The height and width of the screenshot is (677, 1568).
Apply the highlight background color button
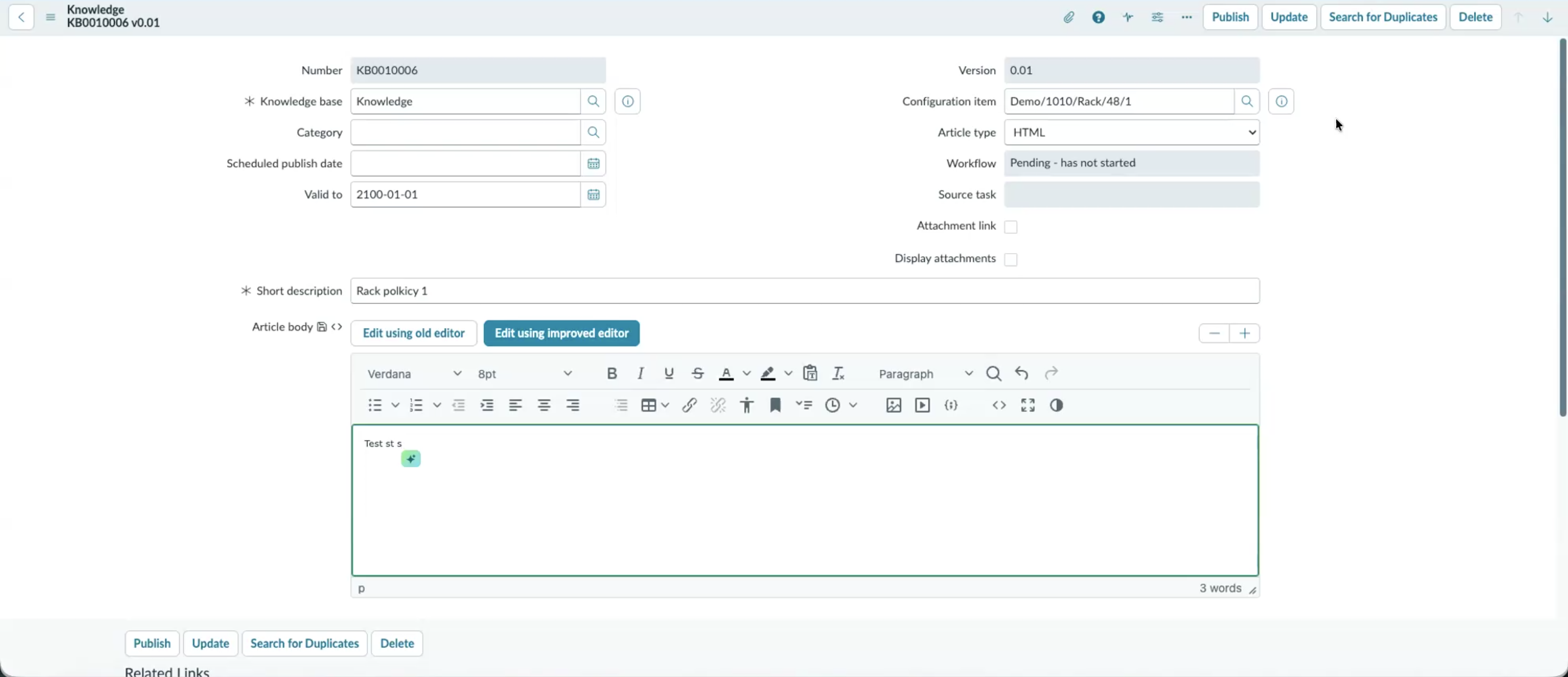pyautogui.click(x=768, y=373)
